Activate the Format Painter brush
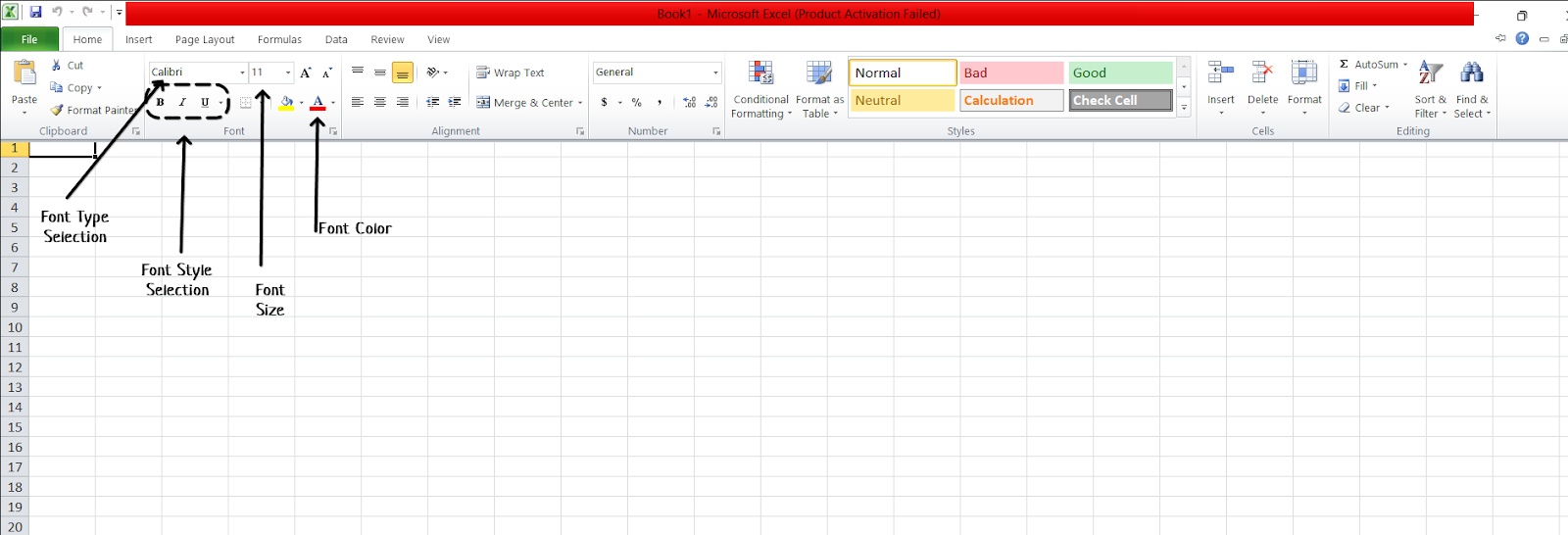This screenshot has height=535, width=1568. pos(57,110)
